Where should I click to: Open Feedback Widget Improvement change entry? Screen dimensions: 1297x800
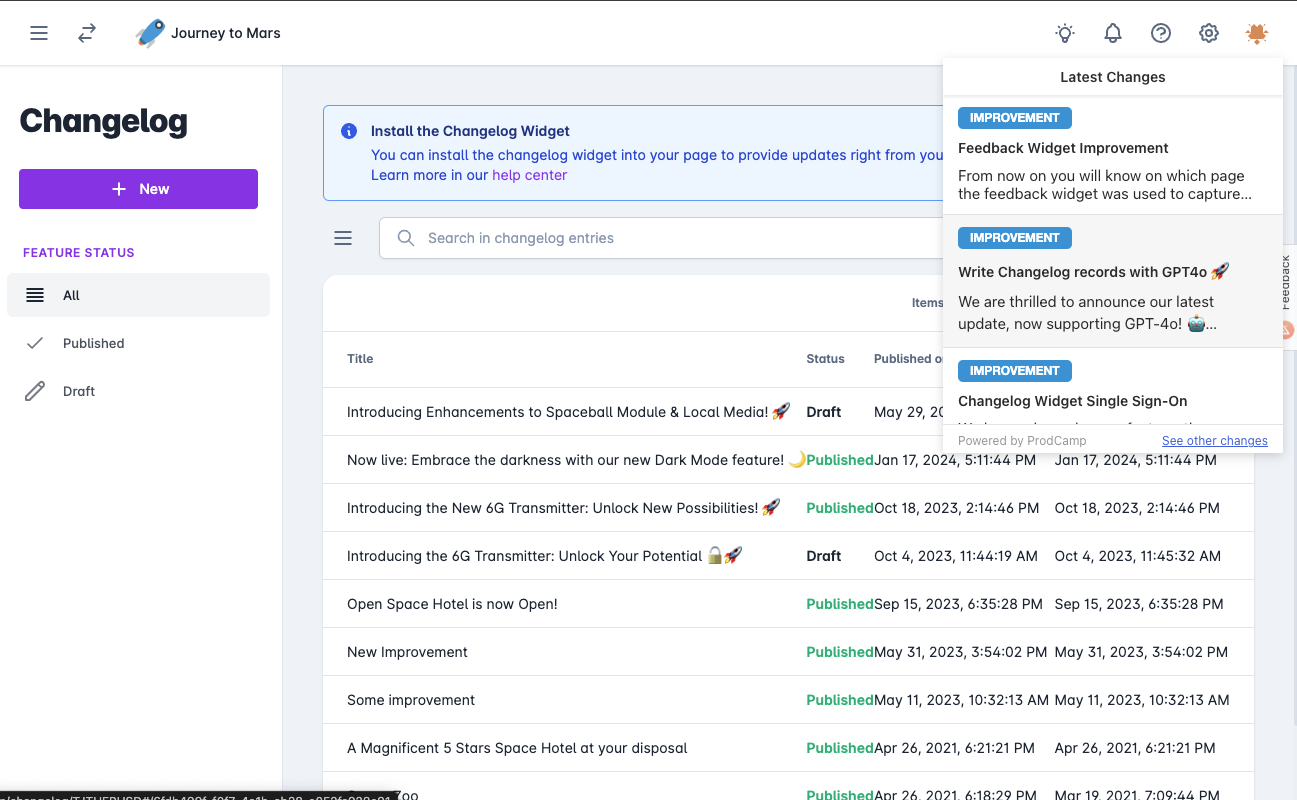(1062, 148)
